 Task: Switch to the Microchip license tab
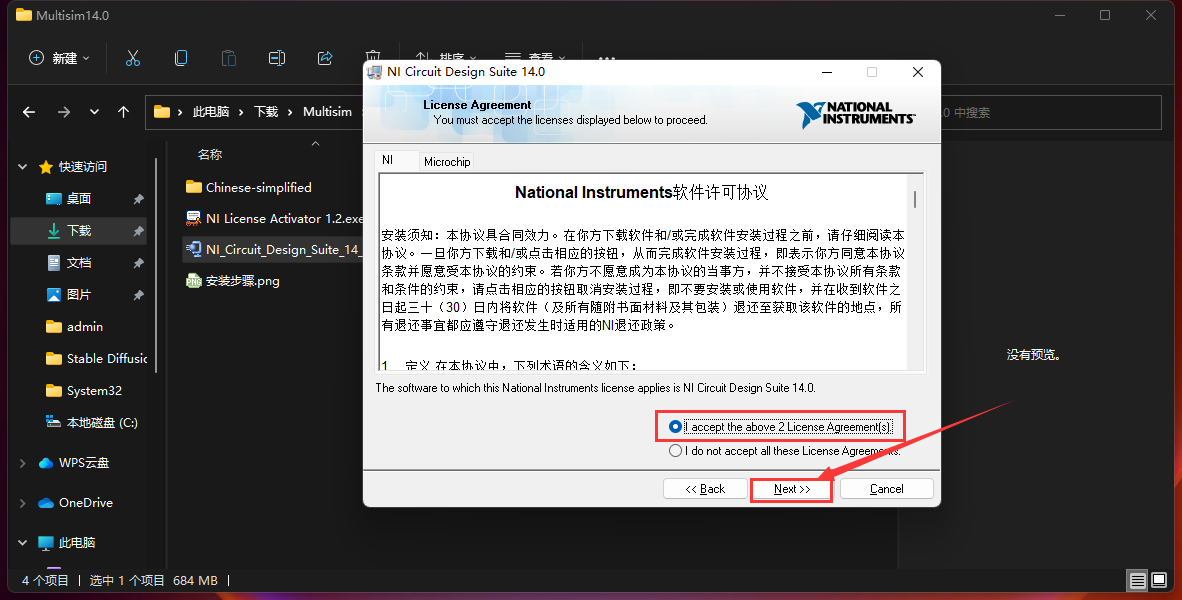click(x=446, y=161)
